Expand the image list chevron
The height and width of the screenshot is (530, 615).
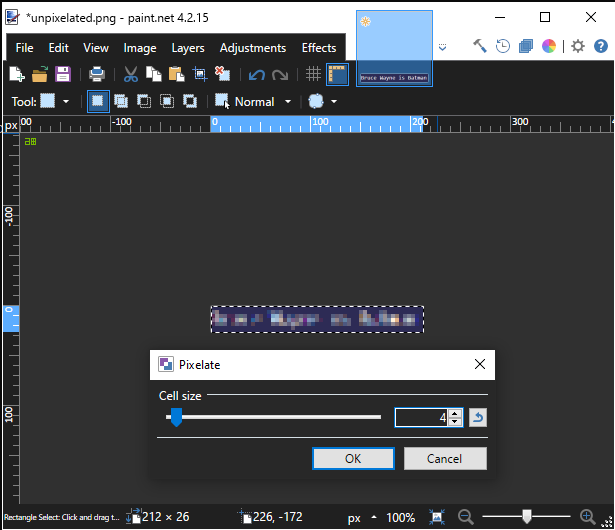pyautogui.click(x=442, y=47)
